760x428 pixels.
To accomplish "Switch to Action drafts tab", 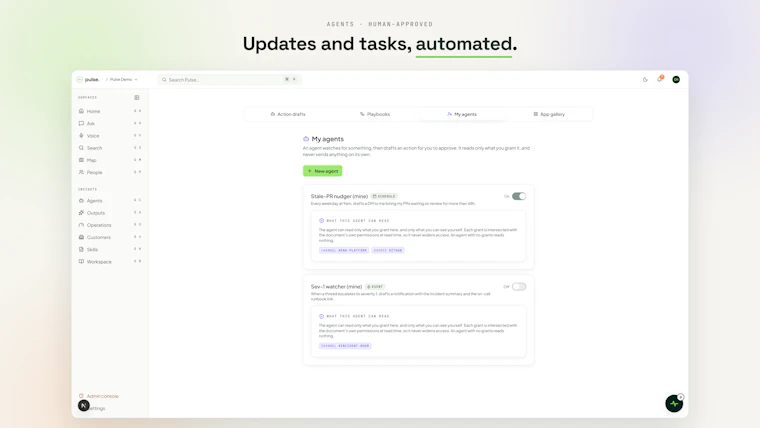I will click(288, 114).
